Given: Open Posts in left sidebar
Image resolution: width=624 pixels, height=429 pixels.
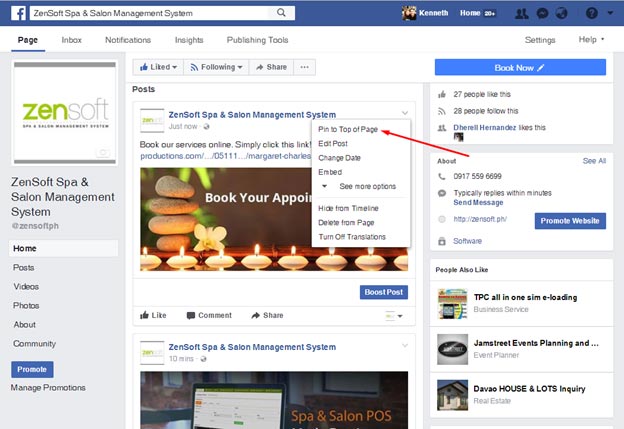Looking at the screenshot, I should 23,267.
